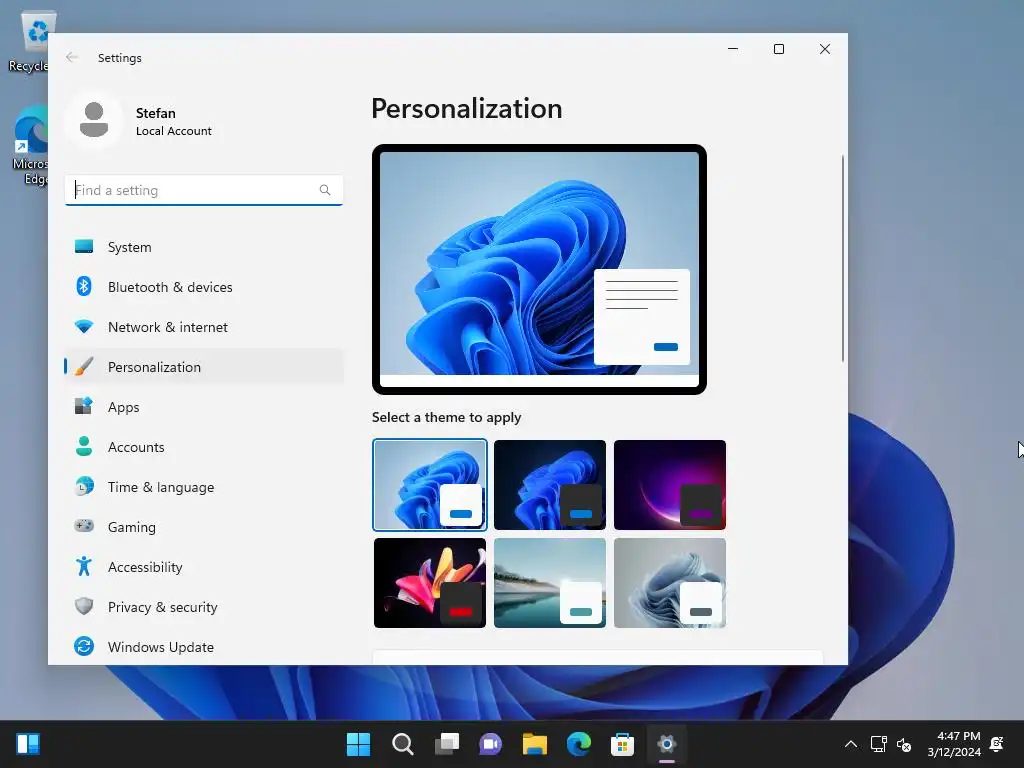Open Bluetooth & devices settings

click(x=204, y=287)
